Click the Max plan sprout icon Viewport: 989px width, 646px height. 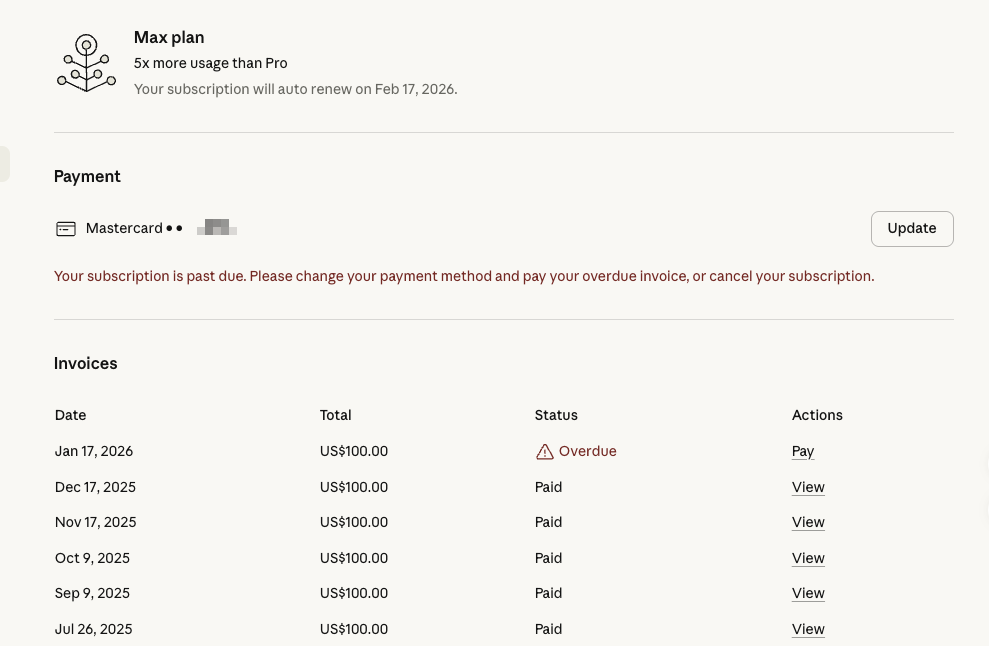86,63
